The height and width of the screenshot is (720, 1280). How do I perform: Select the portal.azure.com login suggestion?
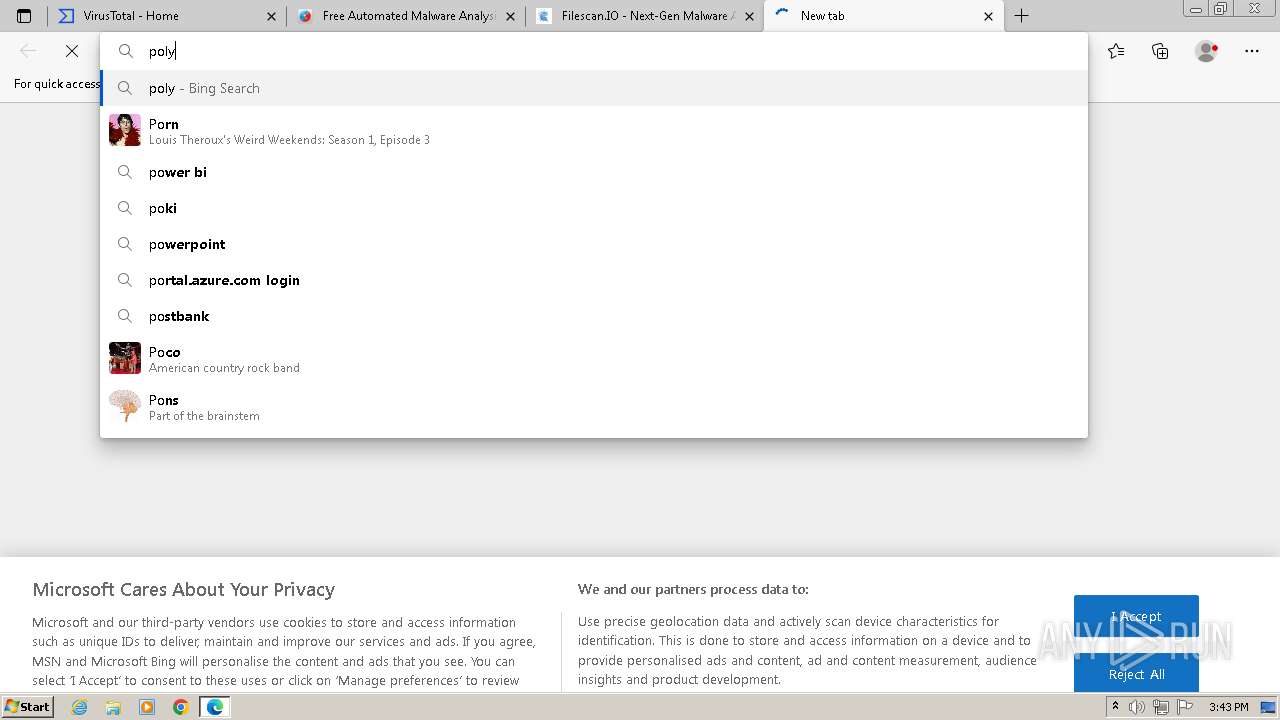(x=594, y=280)
